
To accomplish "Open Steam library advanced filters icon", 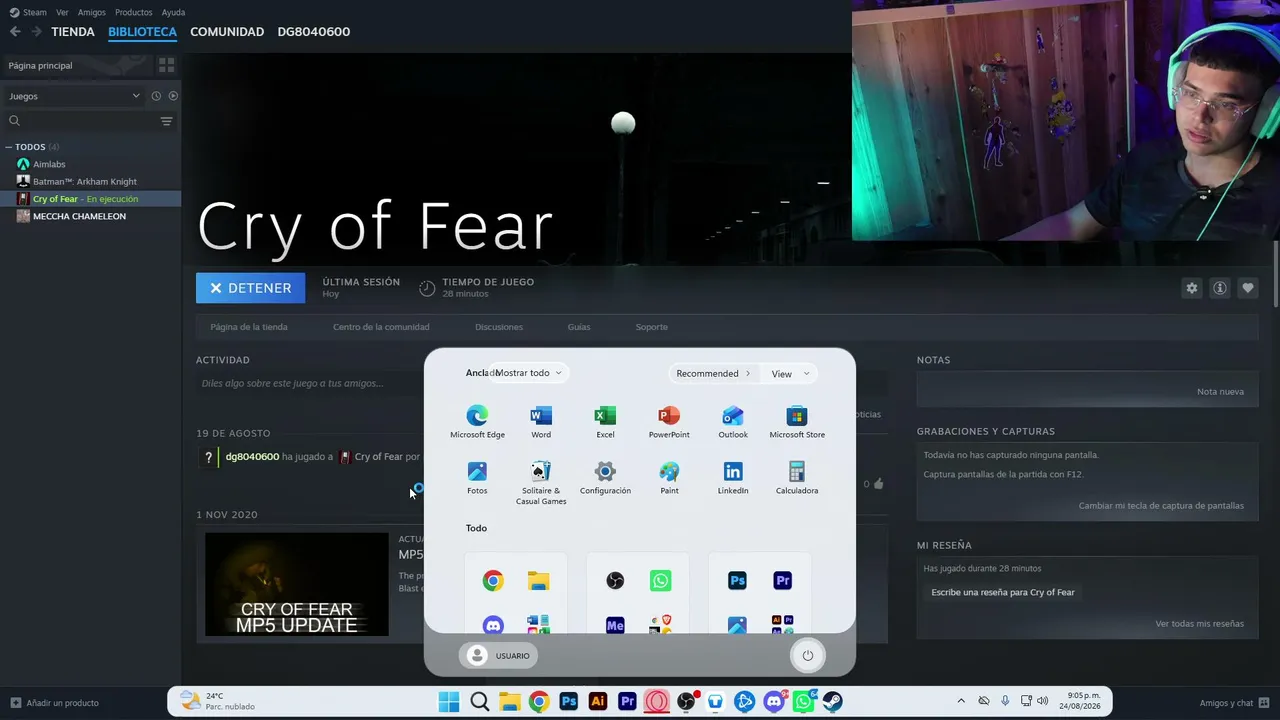I will click(166, 121).
